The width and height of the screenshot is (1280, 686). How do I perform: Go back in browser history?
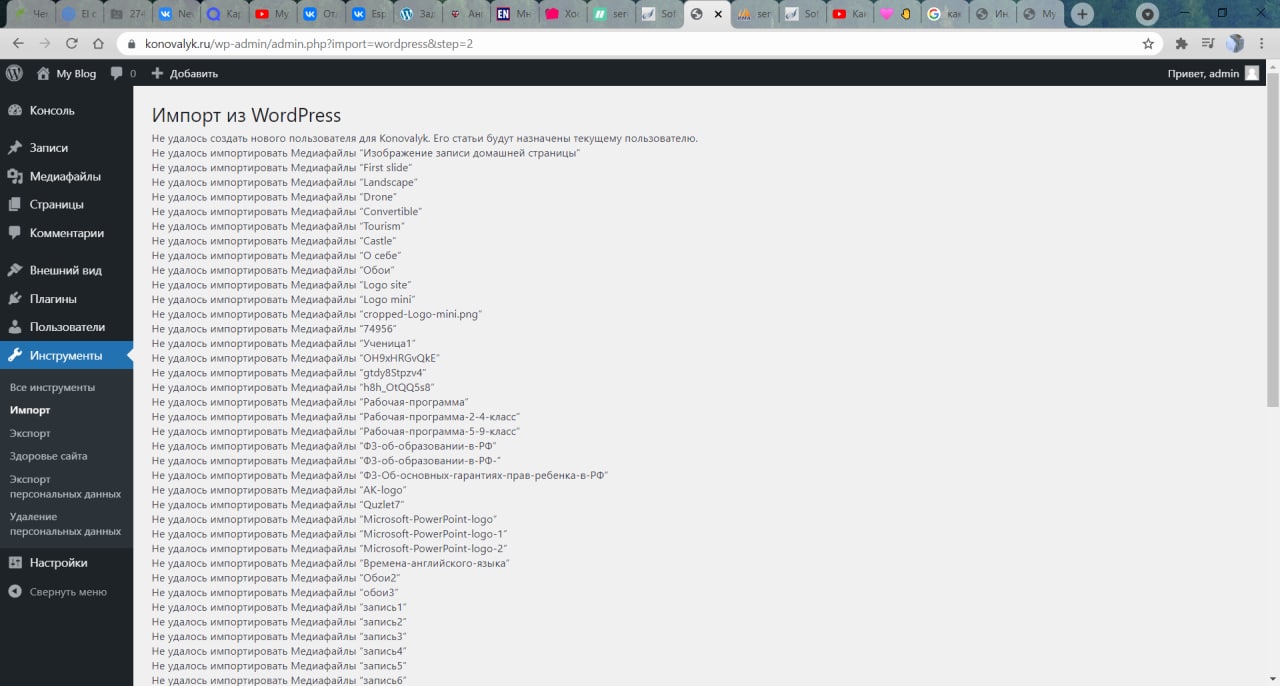pyautogui.click(x=18, y=44)
